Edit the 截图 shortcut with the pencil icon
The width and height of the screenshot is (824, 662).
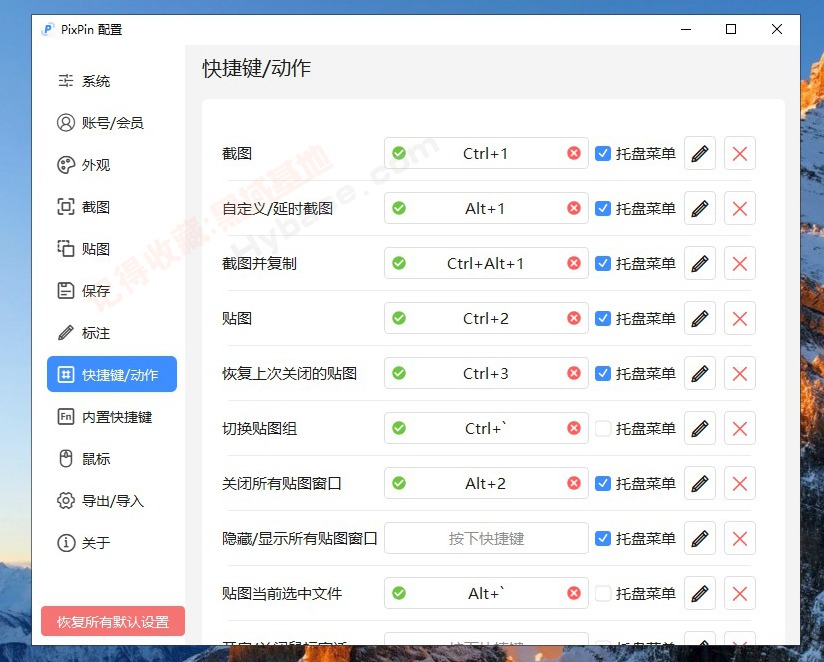pos(699,153)
